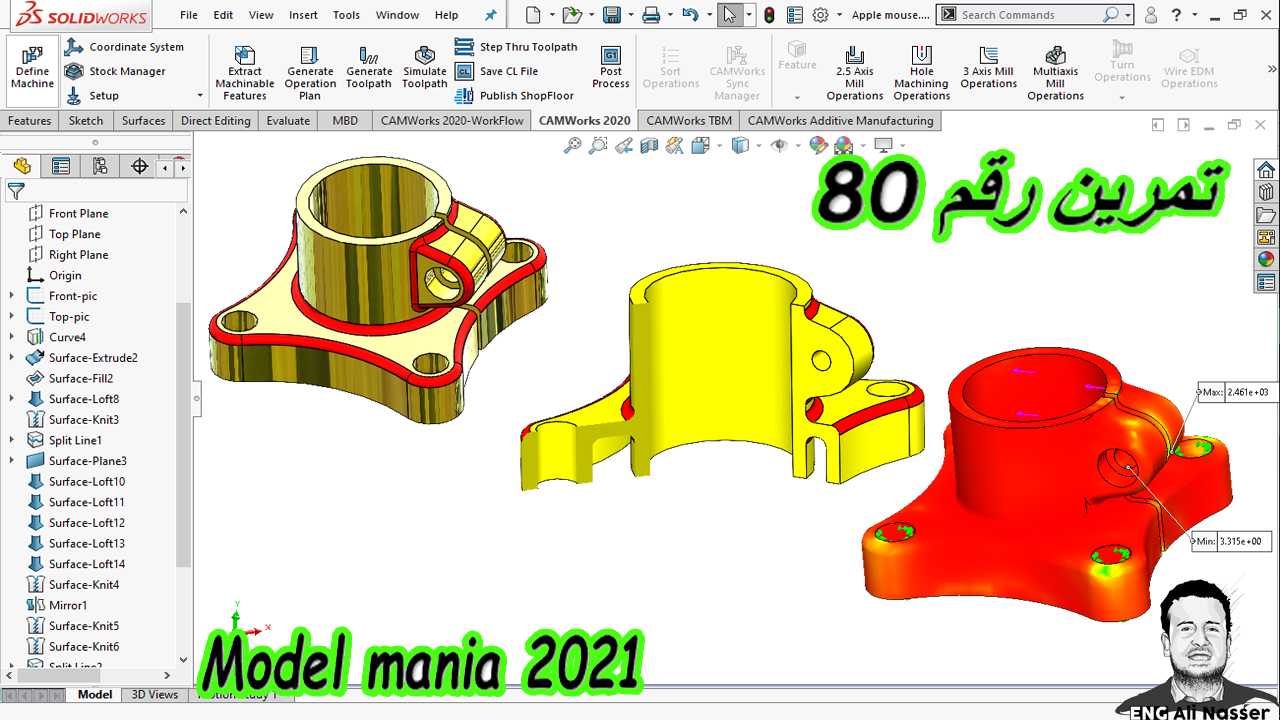Open the 3D Views bottom tab
Screen dimensions: 1280x720
click(x=155, y=694)
